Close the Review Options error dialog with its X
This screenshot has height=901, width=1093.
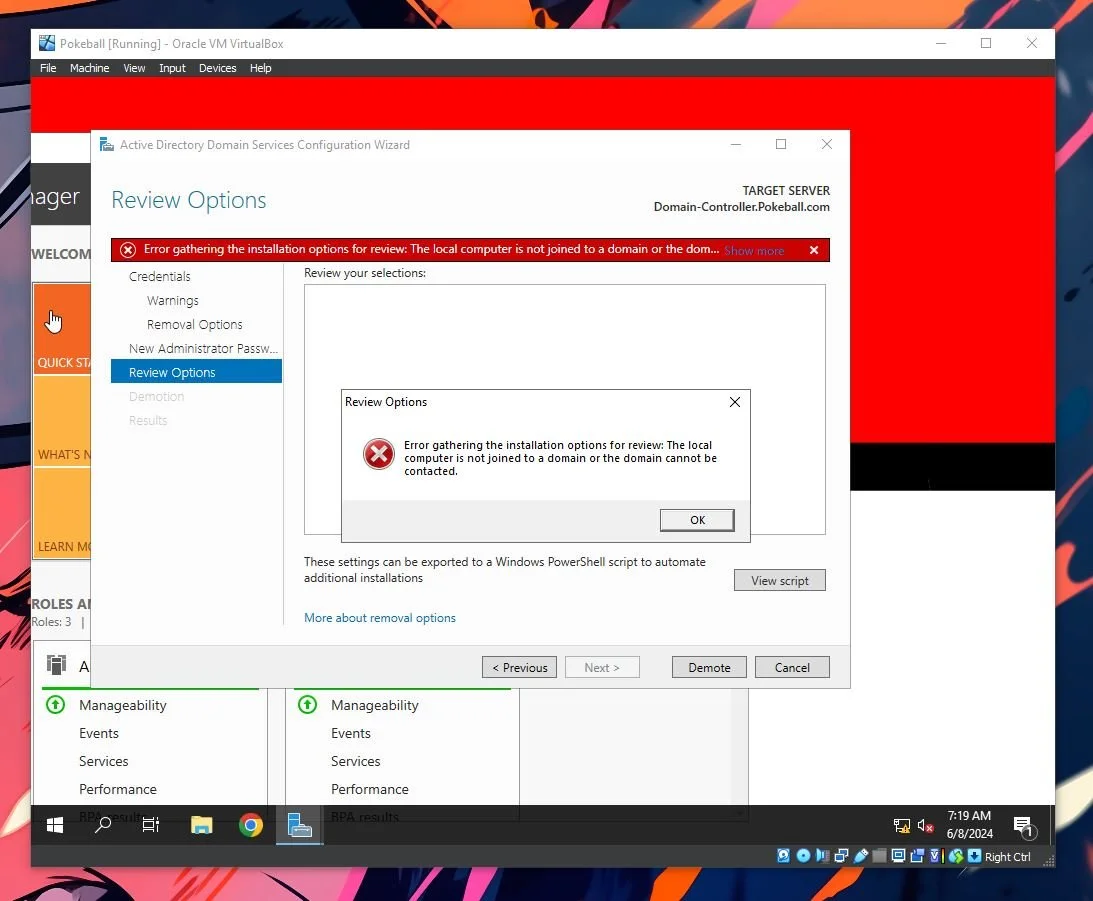click(735, 402)
